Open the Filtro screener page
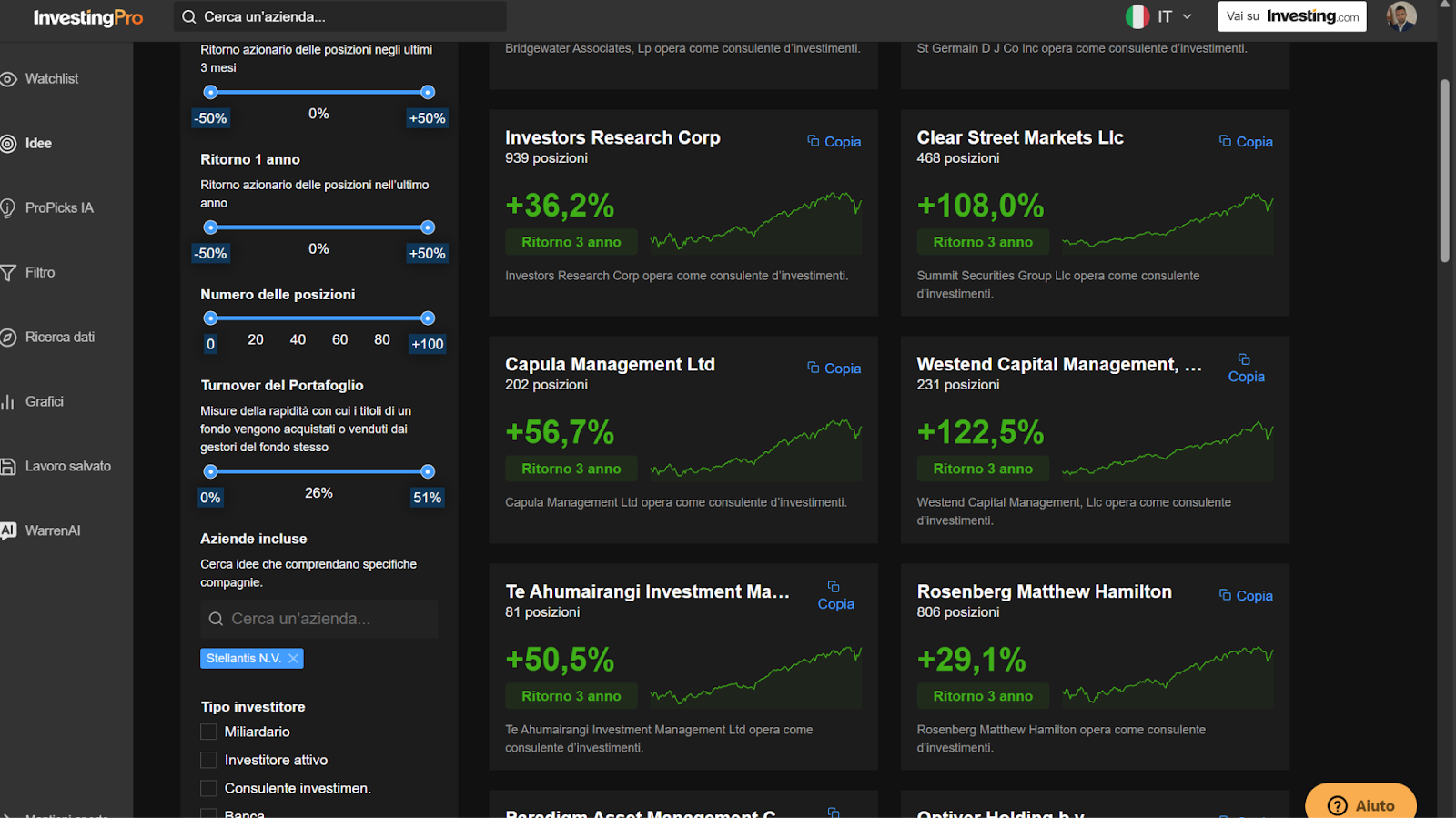 tap(40, 273)
